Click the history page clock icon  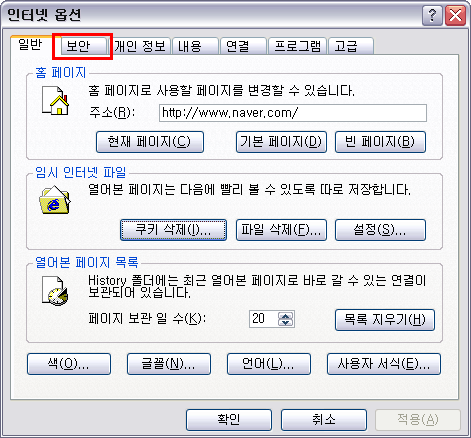pyautogui.click(x=55, y=291)
